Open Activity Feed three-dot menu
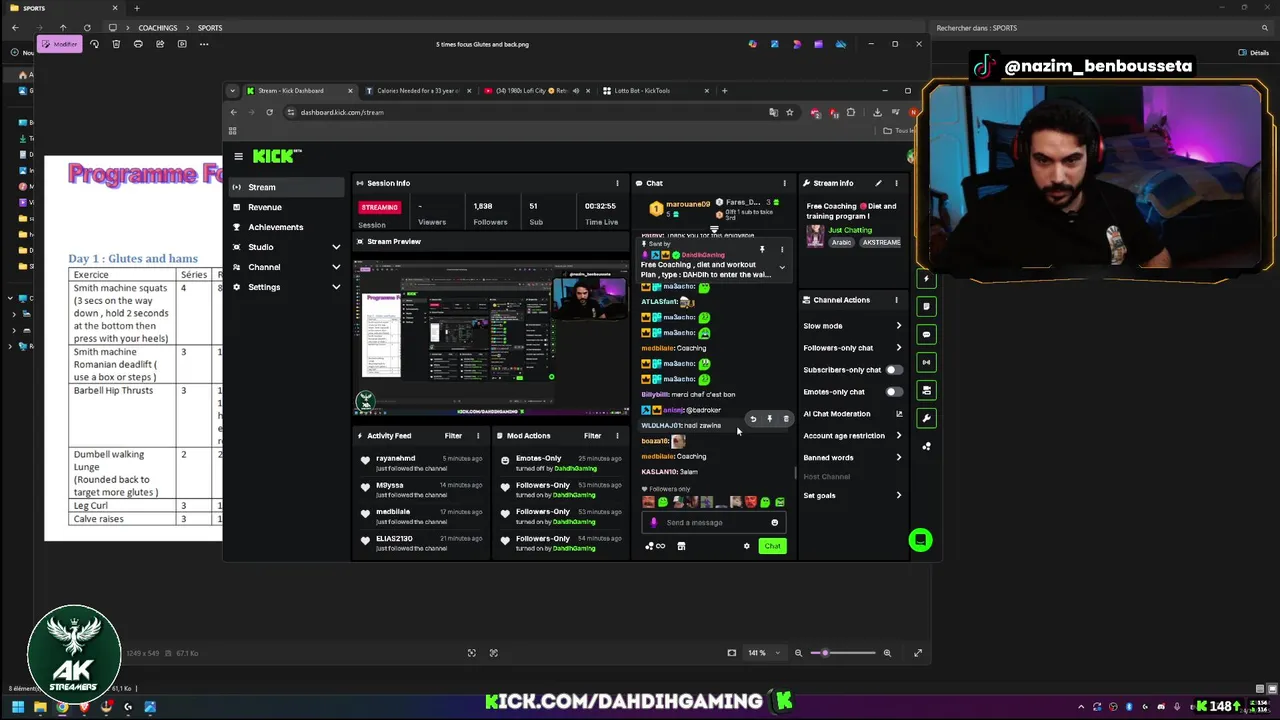Viewport: 1280px width, 720px height. tap(478, 436)
